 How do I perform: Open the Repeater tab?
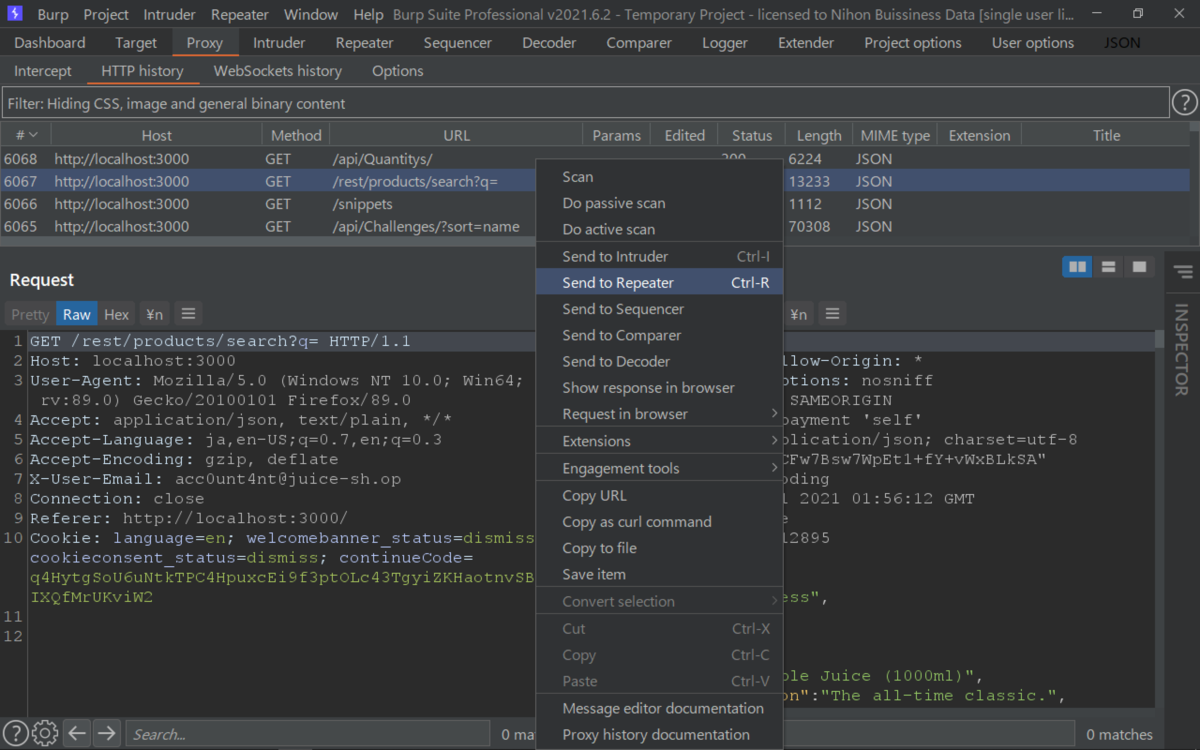(x=364, y=43)
